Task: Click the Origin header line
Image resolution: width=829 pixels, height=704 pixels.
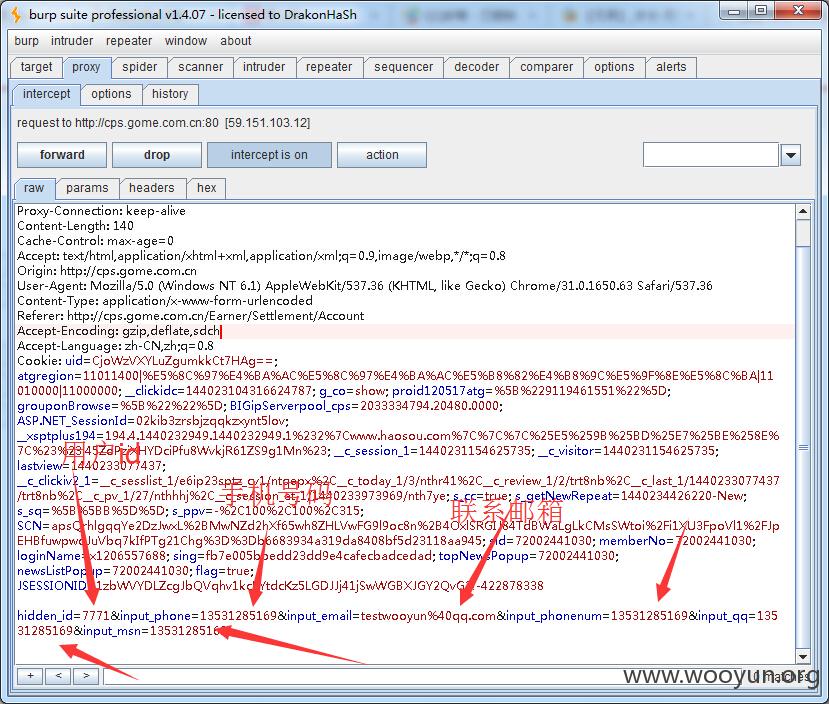Action: tap(107, 271)
